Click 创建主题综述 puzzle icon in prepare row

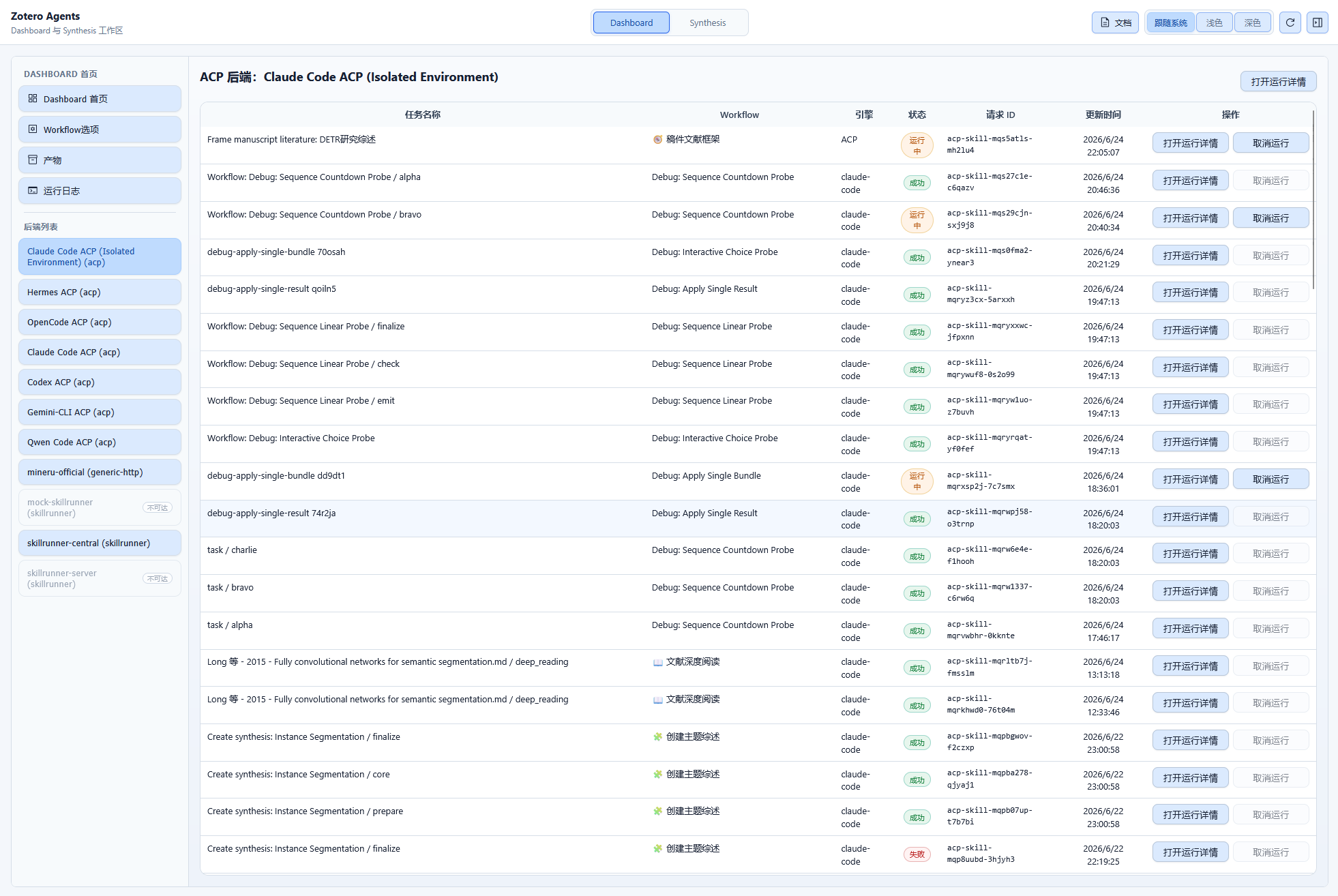pyautogui.click(x=658, y=811)
